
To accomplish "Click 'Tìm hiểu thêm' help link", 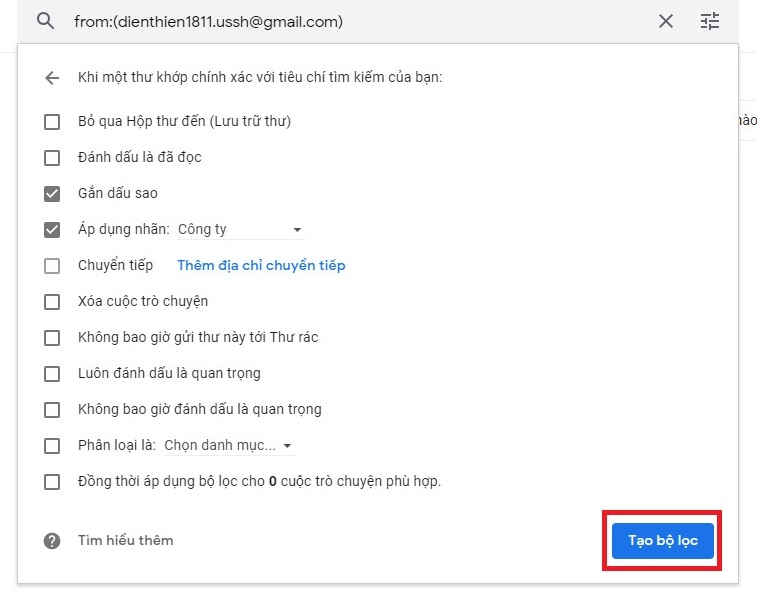I will point(126,540).
